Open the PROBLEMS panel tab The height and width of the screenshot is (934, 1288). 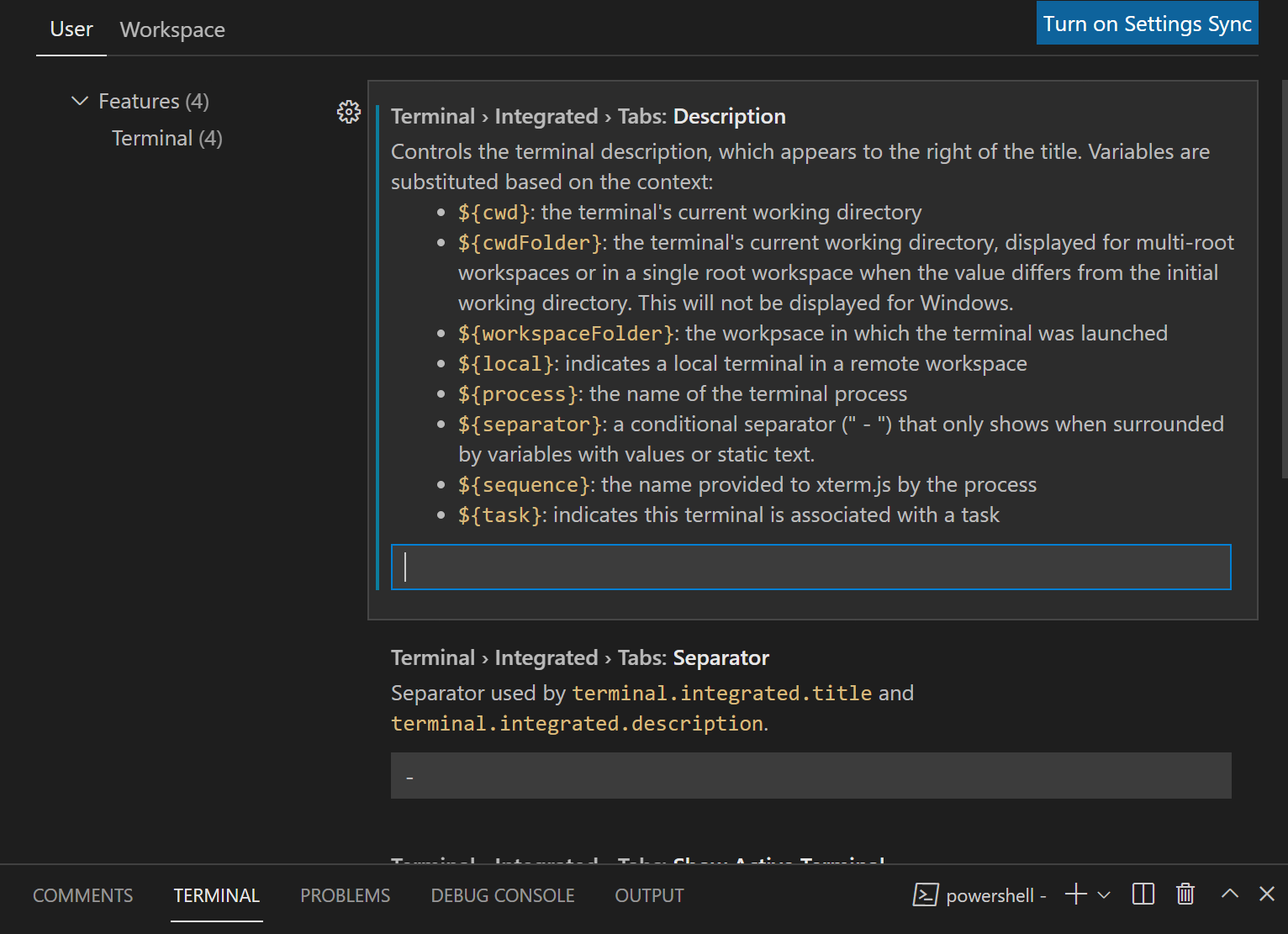click(x=345, y=896)
